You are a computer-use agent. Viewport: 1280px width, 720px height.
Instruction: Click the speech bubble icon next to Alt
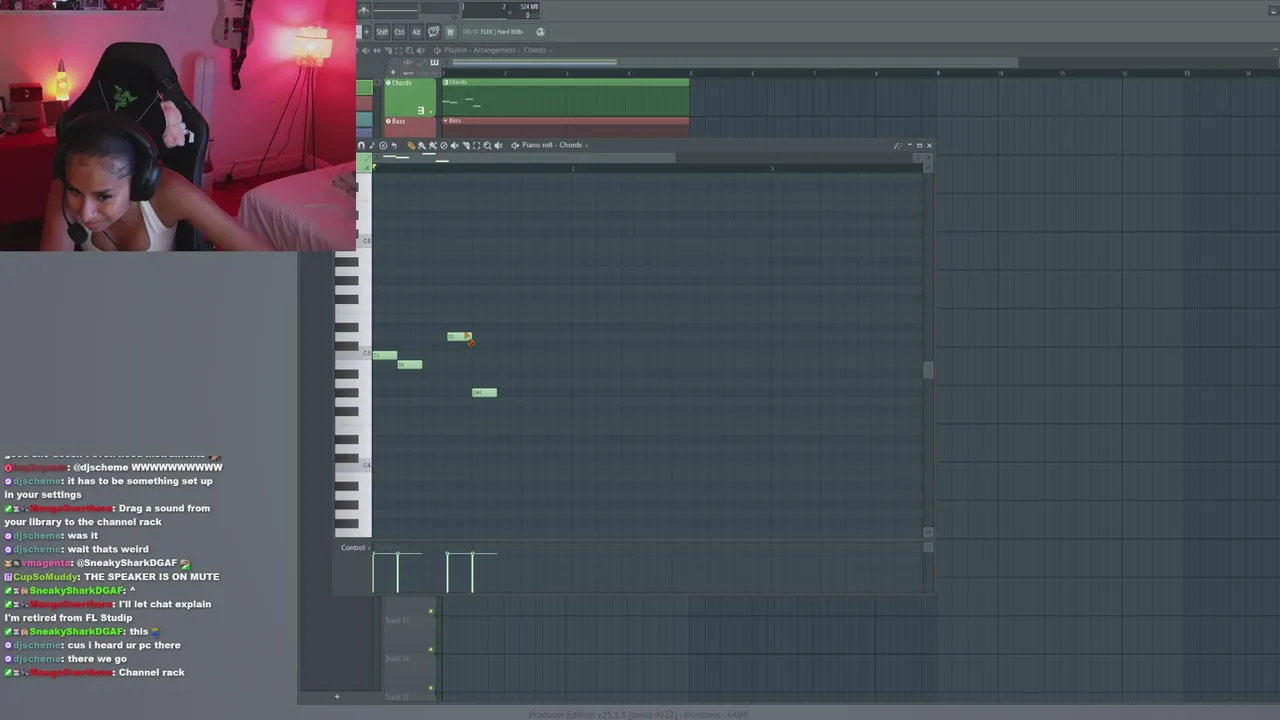pyautogui.click(x=433, y=32)
